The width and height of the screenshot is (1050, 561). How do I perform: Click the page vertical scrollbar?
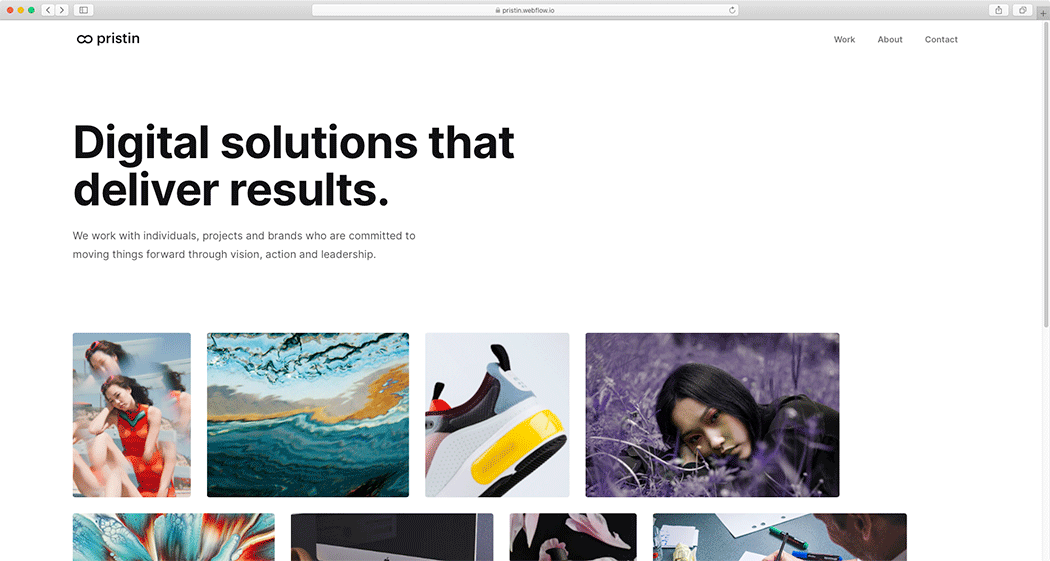pos(1046,175)
